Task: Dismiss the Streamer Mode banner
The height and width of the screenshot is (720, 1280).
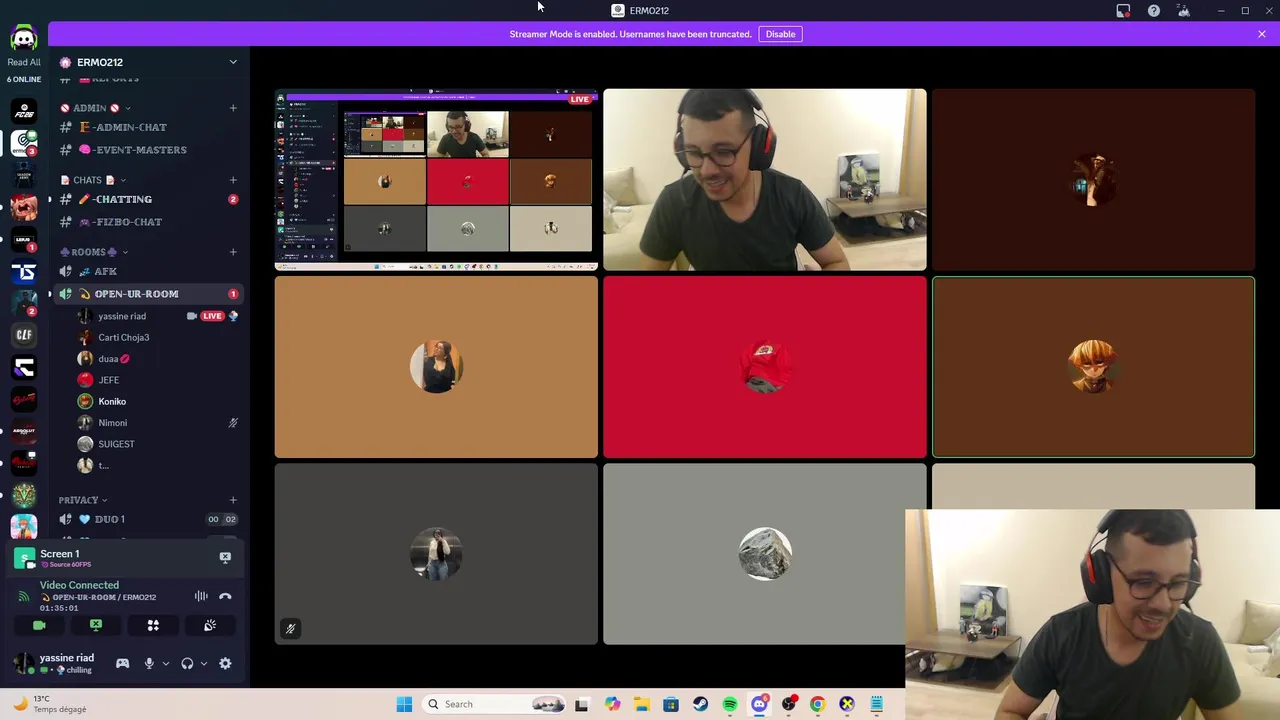Action: click(1262, 34)
